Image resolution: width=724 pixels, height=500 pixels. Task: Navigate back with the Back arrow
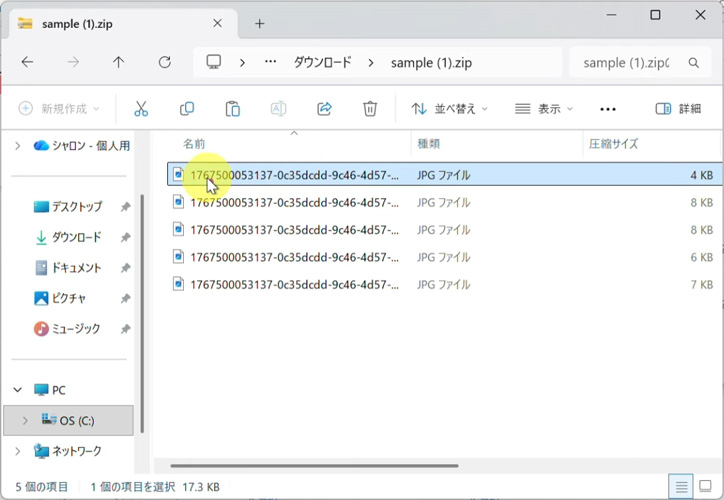[27, 62]
